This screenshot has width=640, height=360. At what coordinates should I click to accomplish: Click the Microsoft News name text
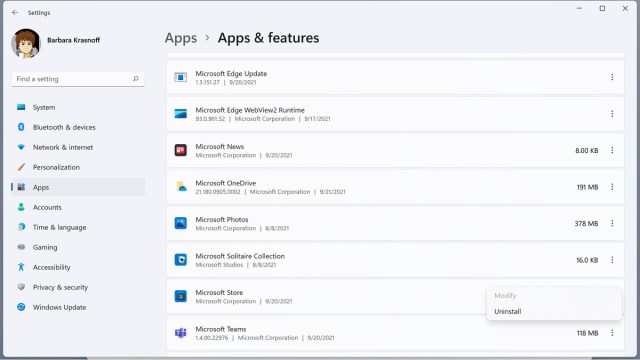click(x=220, y=147)
